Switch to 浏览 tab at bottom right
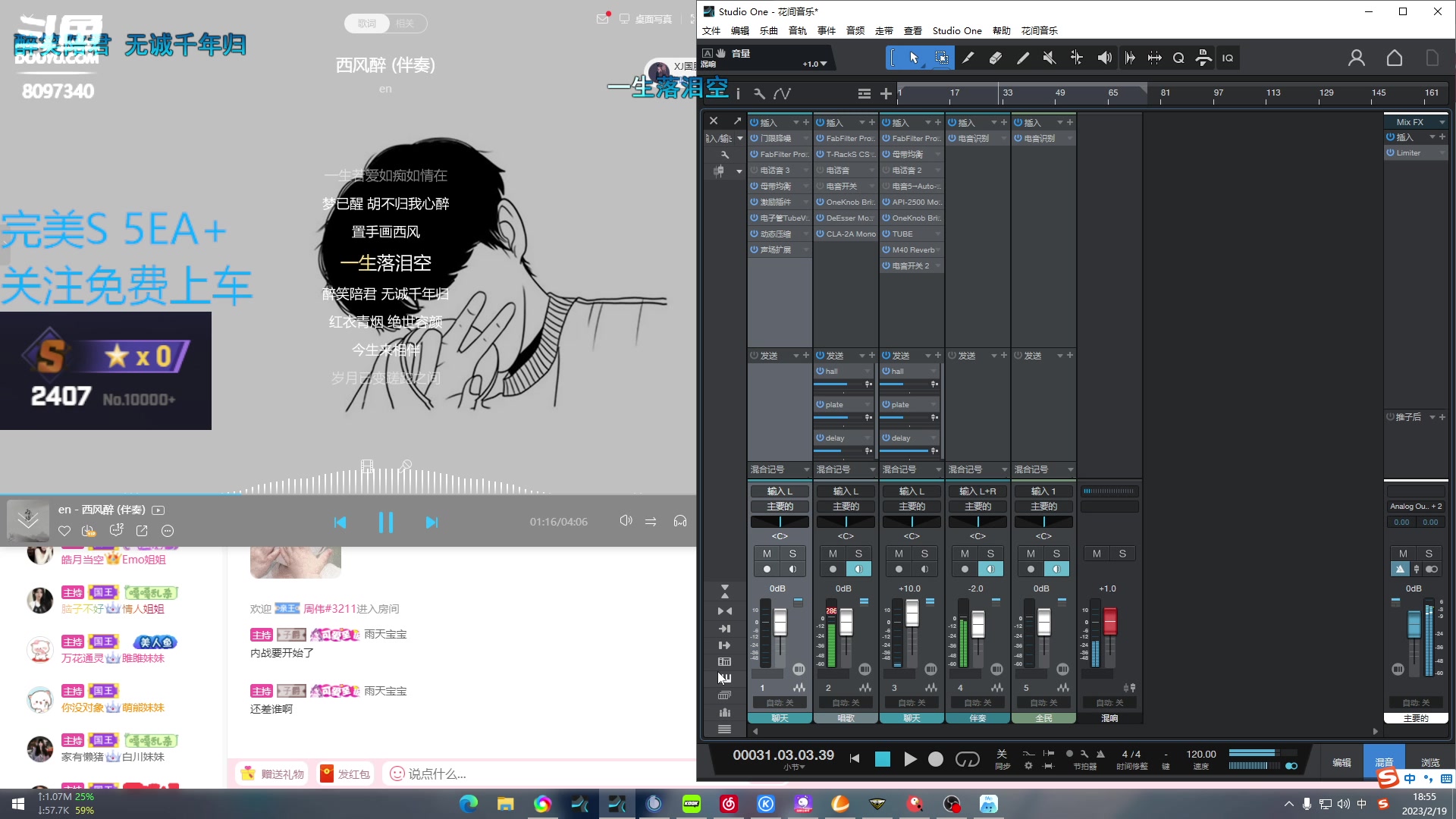Image resolution: width=1456 pixels, height=819 pixels. (1430, 762)
